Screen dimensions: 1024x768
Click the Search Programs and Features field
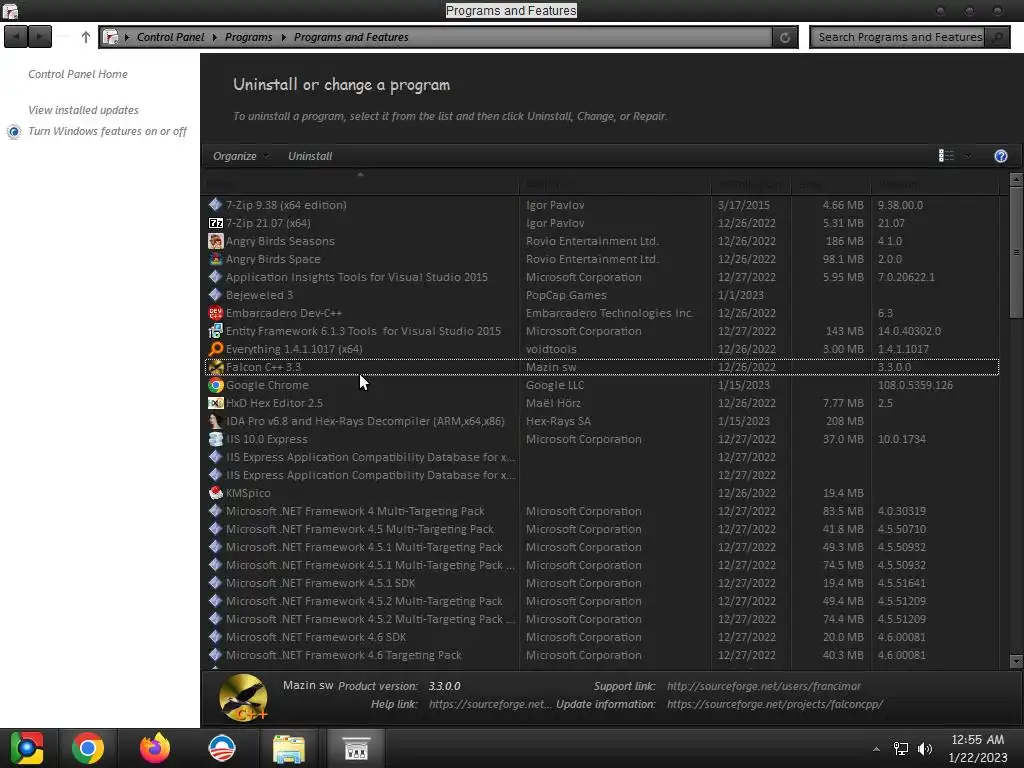tap(899, 37)
